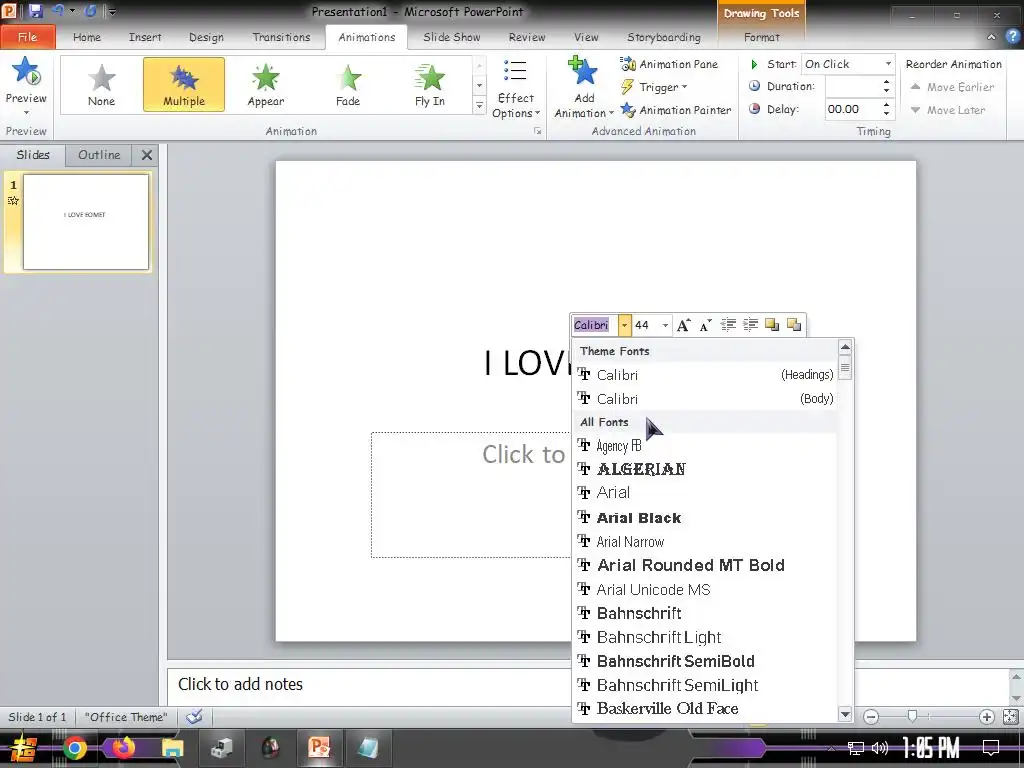1024x768 pixels.
Task: Increase the Duration with the up stepper
Action: (x=886, y=82)
